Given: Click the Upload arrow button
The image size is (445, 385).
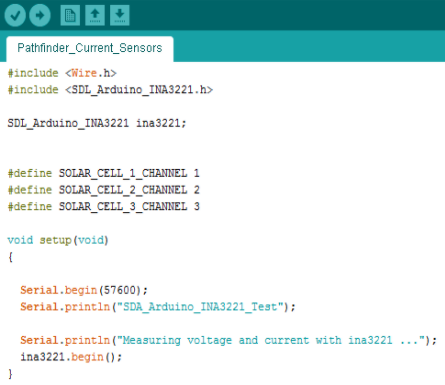Looking at the screenshot, I should click(x=40, y=15).
